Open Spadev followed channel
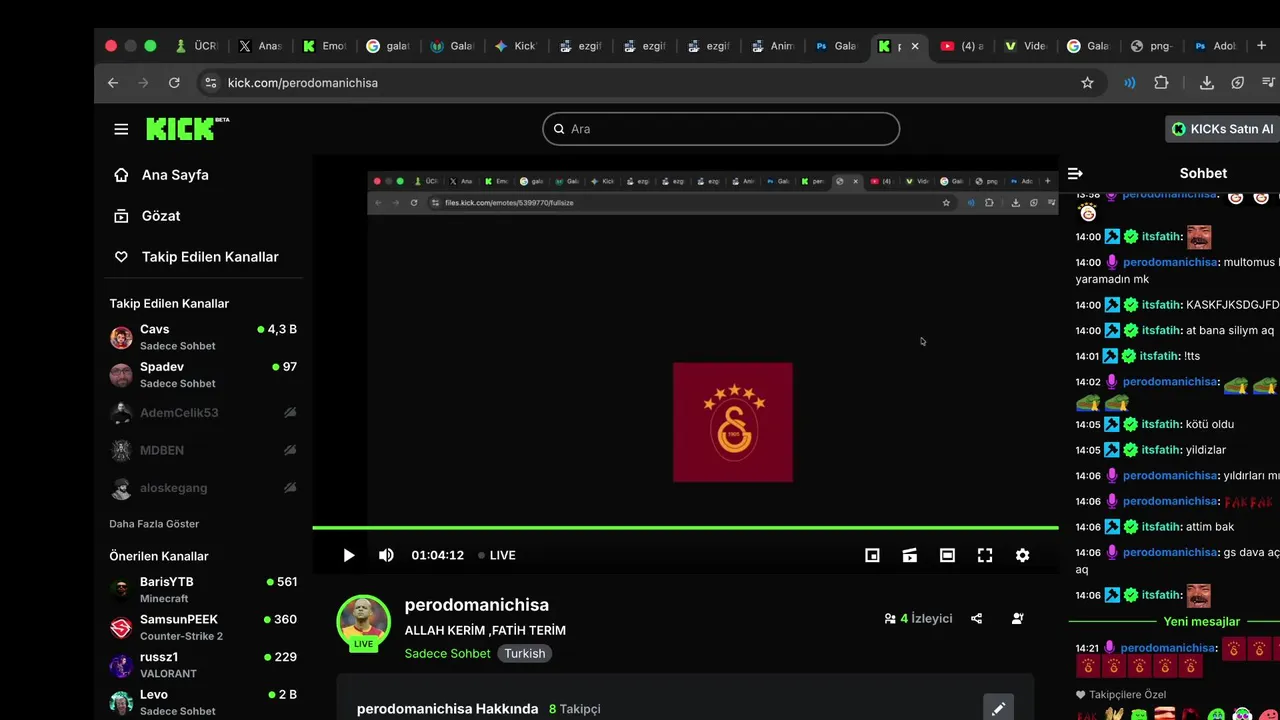This screenshot has height=720, width=1280. tap(203, 375)
